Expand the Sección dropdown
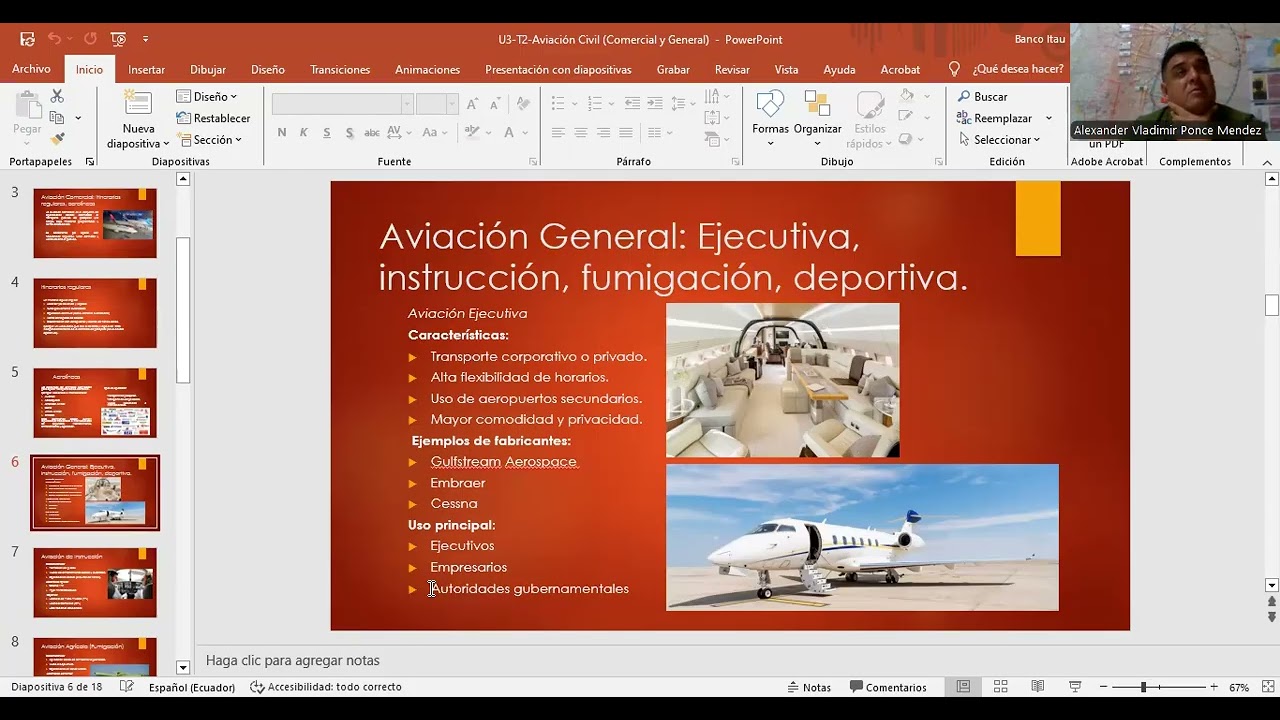Screen dimensions: 1280x720 [210, 140]
